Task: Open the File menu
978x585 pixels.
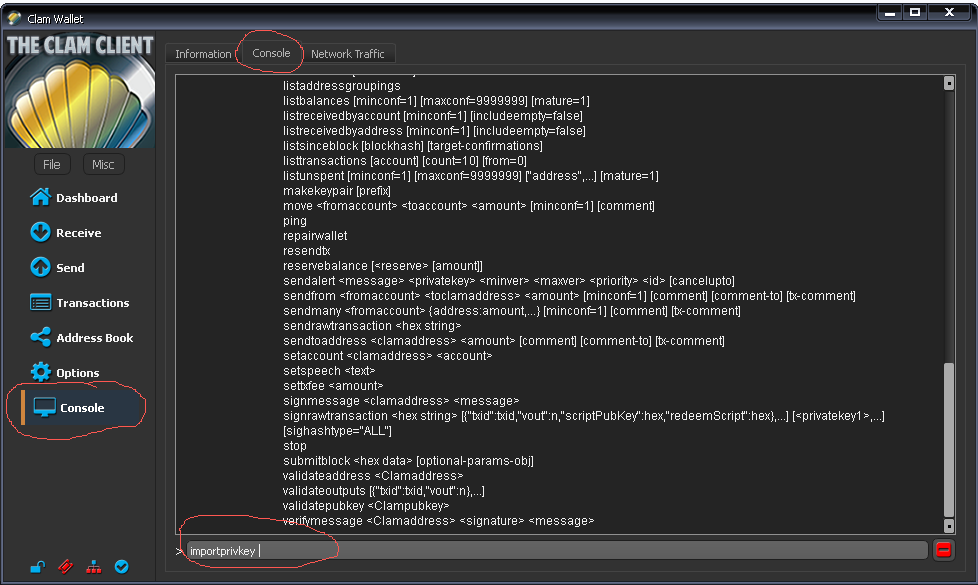Action: [x=52, y=164]
